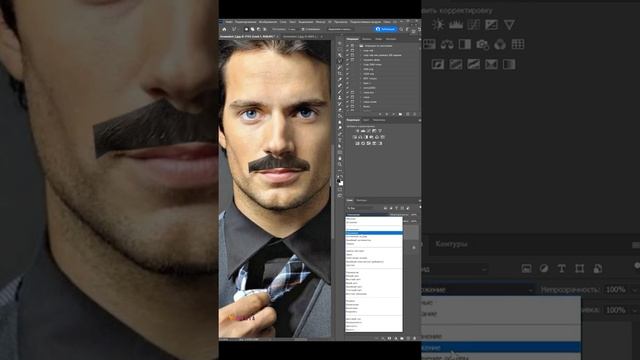This screenshot has height=360, width=640.
Task: Click enlarged envelope-shaped Selective Color icon
Action: click(491, 64)
